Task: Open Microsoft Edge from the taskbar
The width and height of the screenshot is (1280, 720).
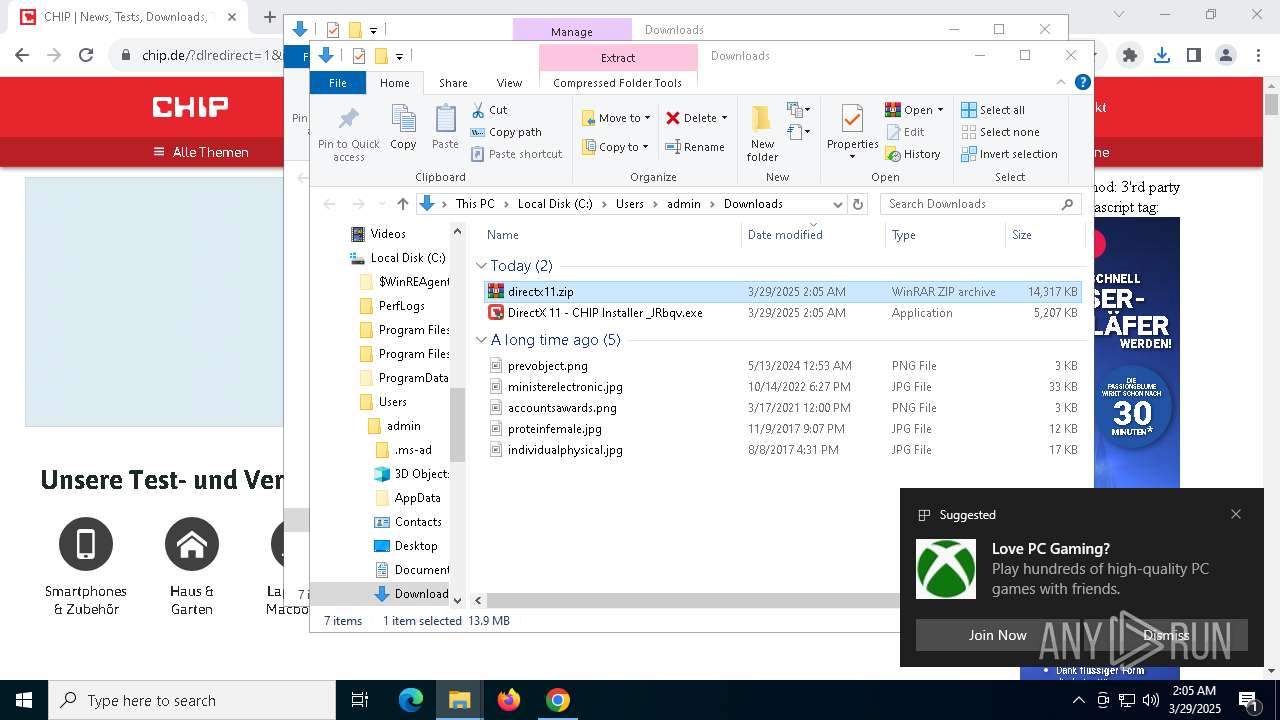Action: point(411,700)
